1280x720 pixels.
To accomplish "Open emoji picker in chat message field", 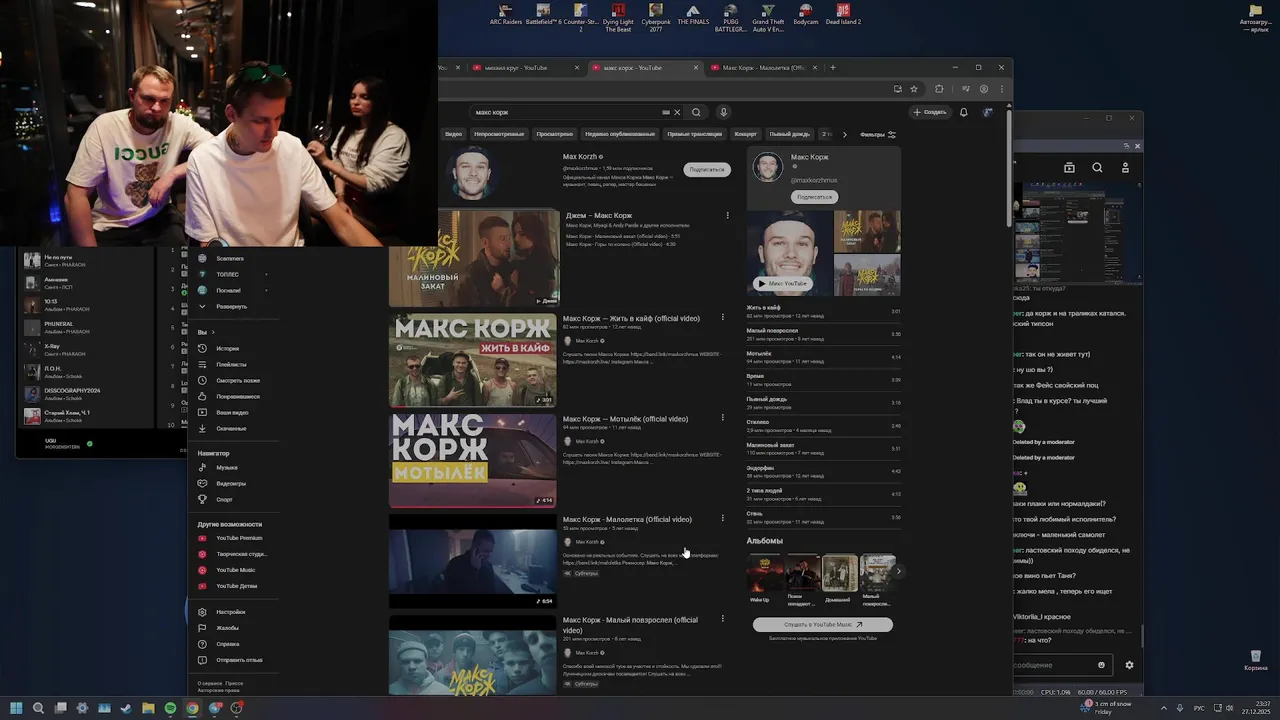I will click(x=1102, y=665).
